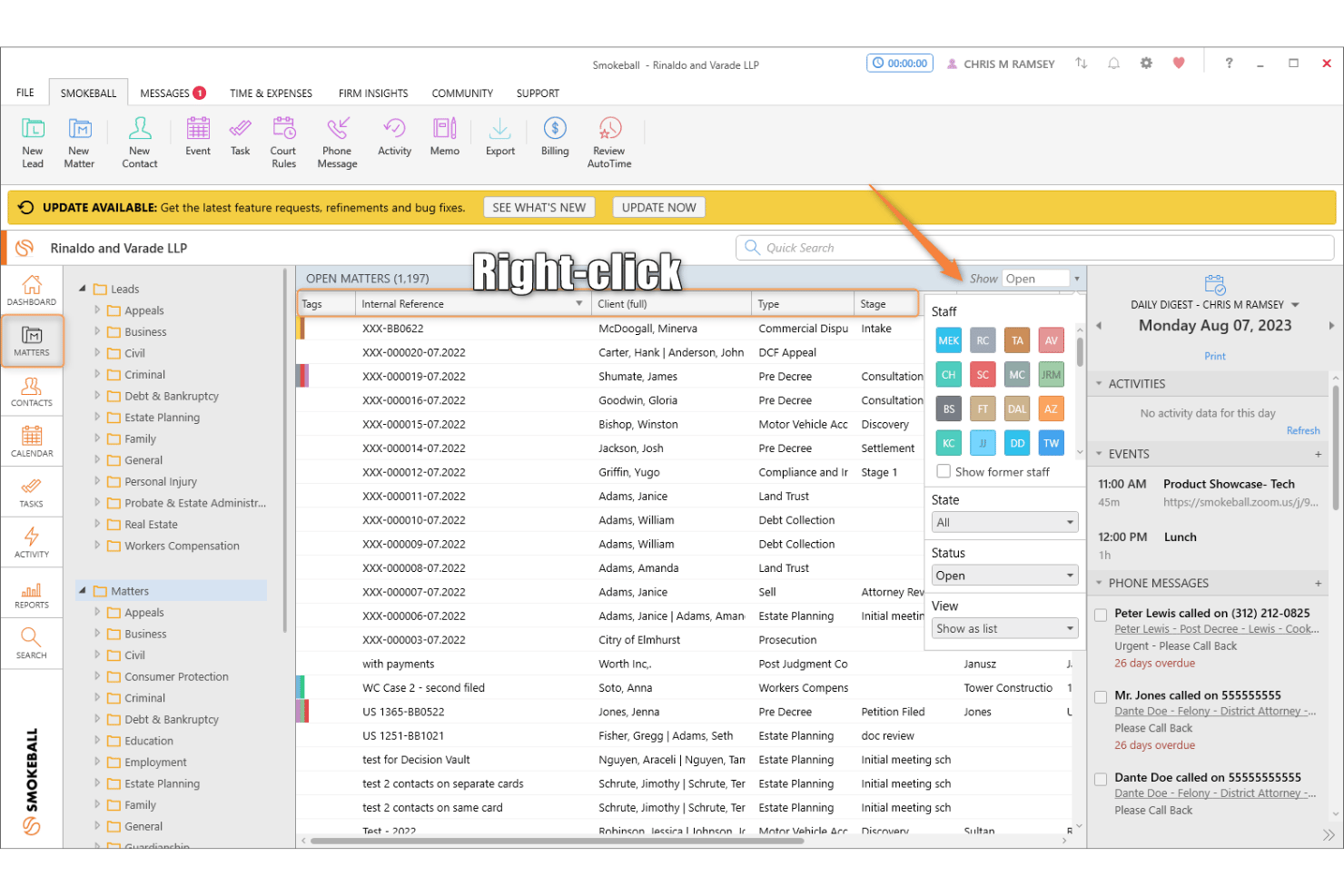The width and height of the screenshot is (1344, 896).
Task: Check off the Dante Doe phone message
Action: tap(1101, 779)
